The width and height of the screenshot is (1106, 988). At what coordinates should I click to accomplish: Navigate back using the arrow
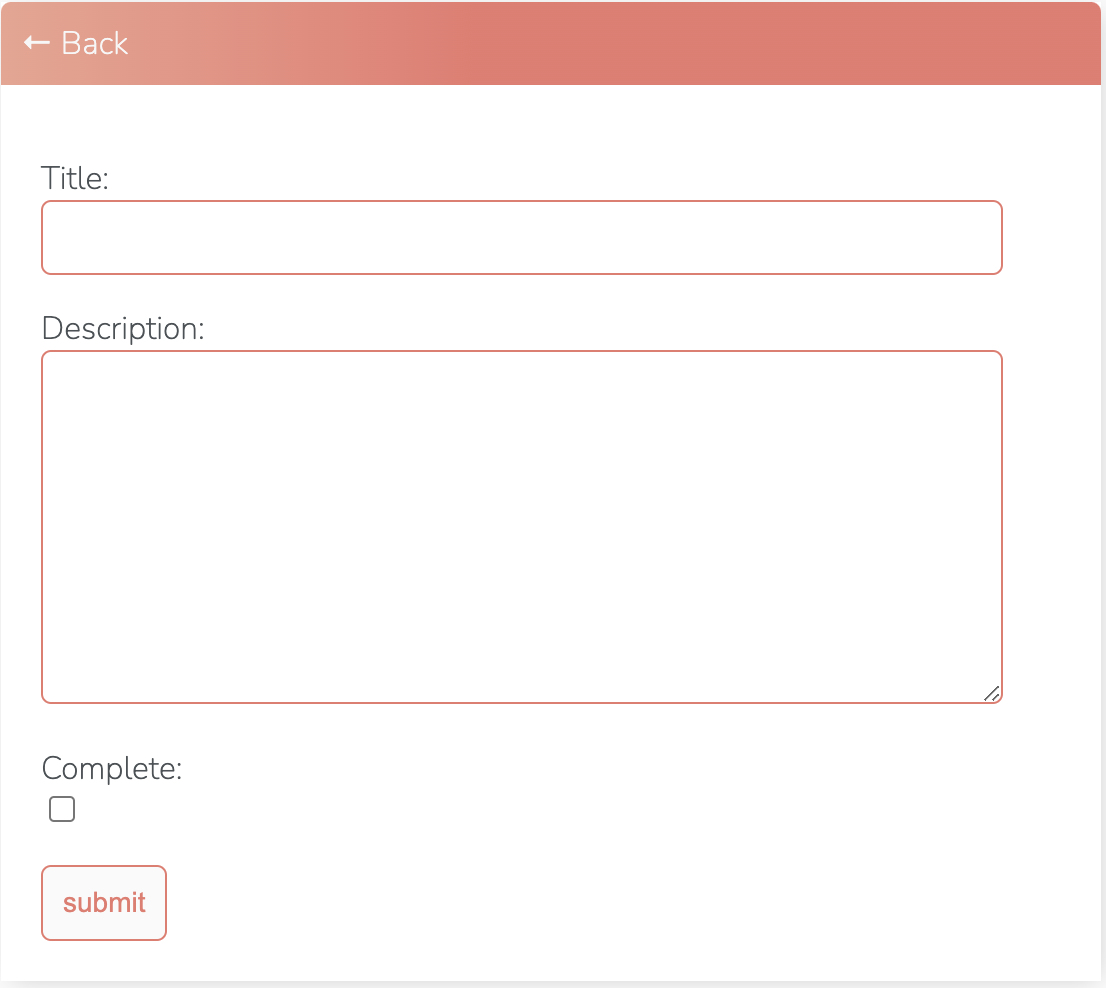point(36,42)
